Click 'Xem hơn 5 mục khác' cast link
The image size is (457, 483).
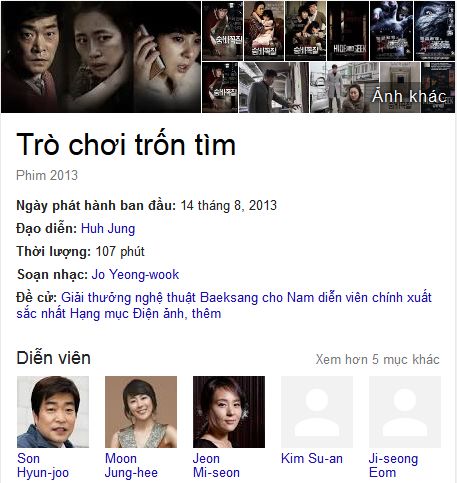pos(377,359)
